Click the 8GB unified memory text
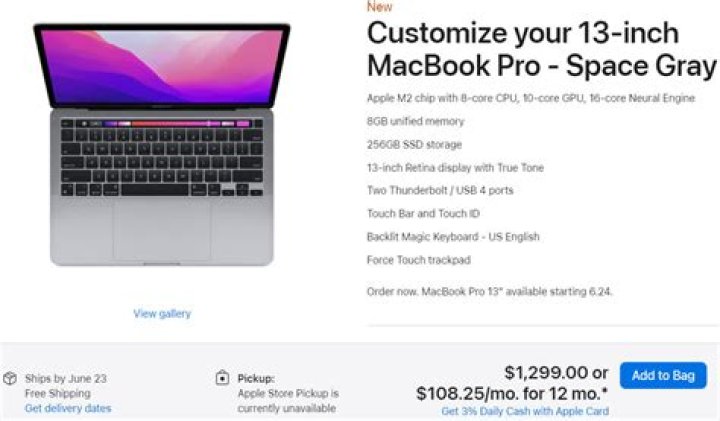Viewport: 720px width, 421px height. (x=416, y=121)
